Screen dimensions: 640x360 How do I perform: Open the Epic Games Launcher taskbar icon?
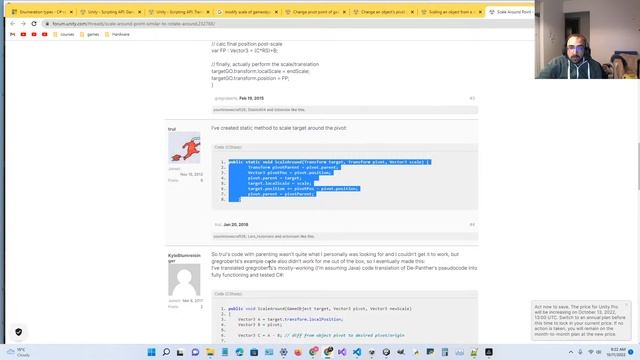coord(489,352)
